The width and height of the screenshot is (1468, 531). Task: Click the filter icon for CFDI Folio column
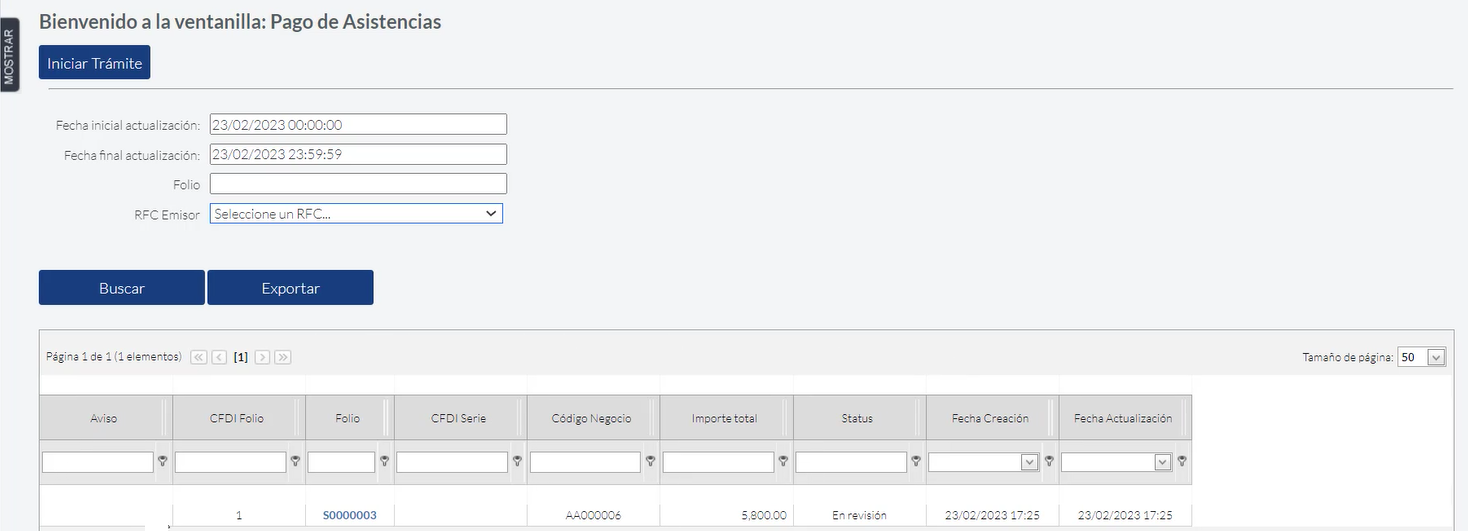(x=296, y=462)
